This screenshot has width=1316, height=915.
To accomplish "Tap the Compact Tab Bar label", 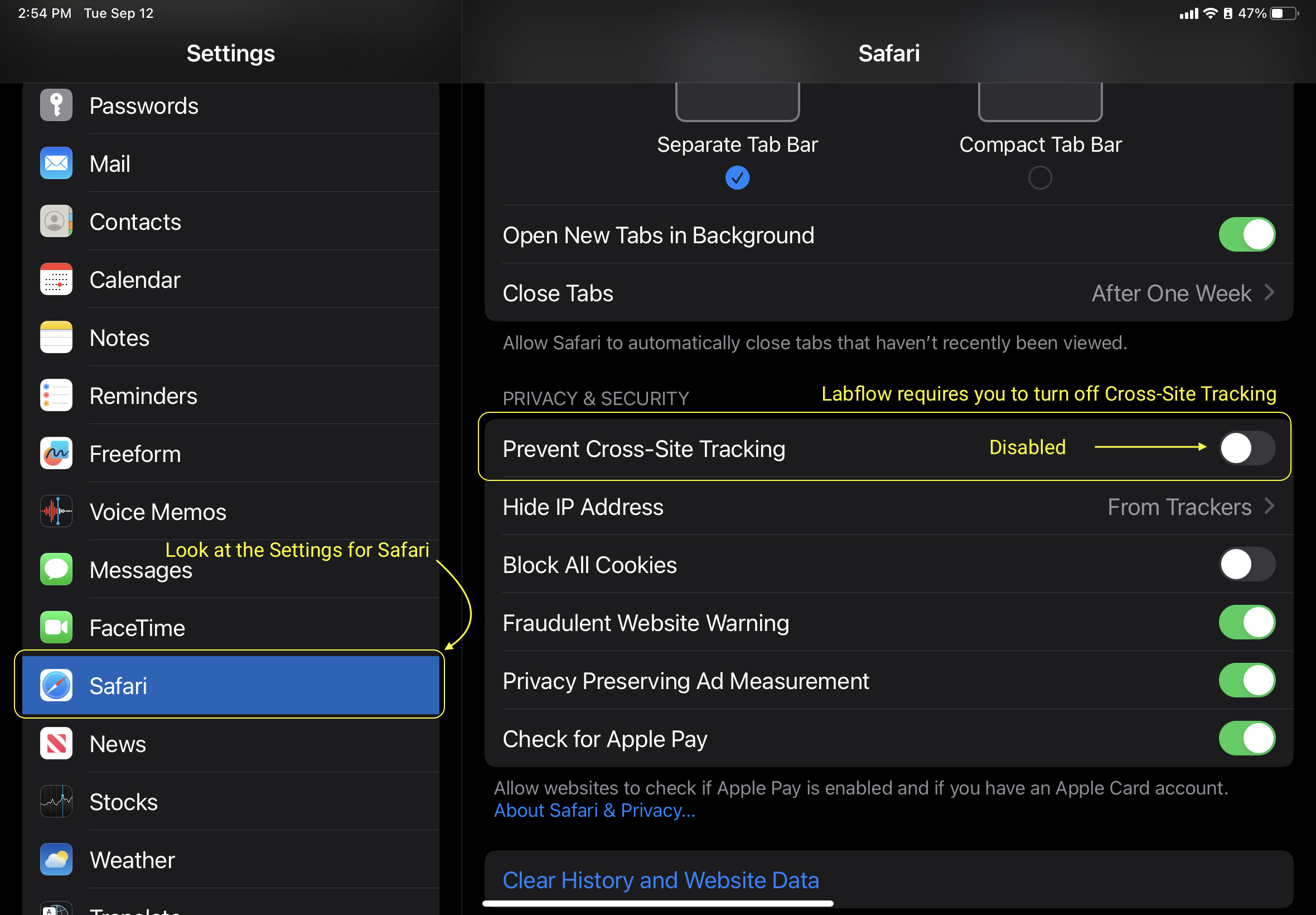I will point(1040,145).
